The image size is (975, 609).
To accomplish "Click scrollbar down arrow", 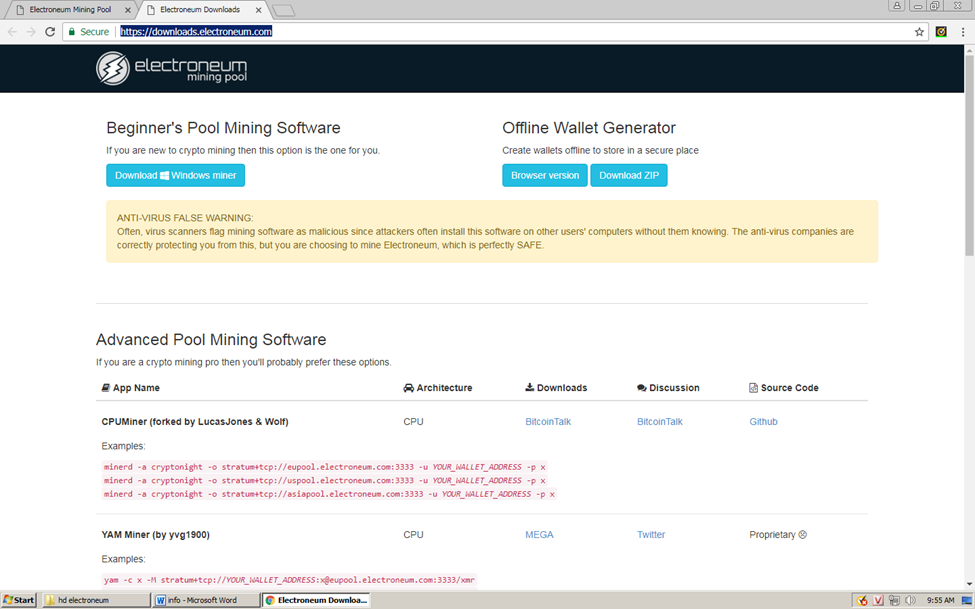I will (x=969, y=584).
